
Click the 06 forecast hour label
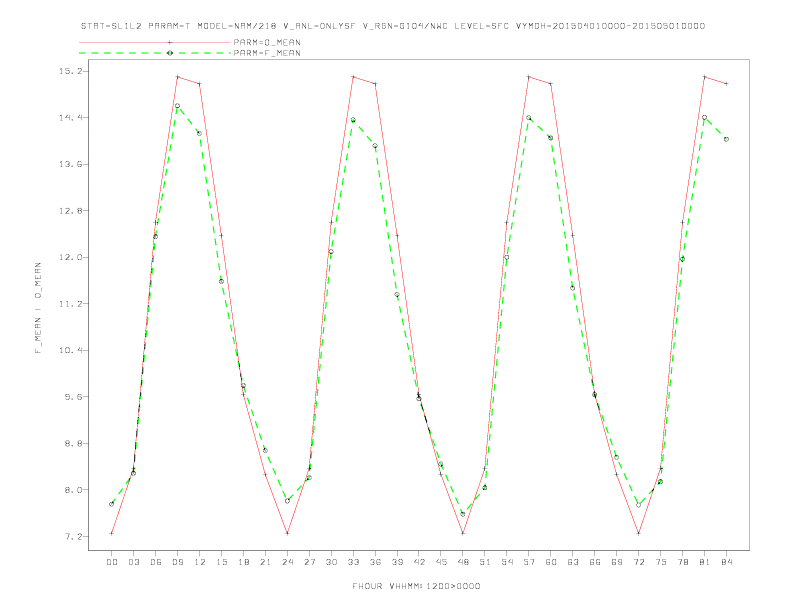pyautogui.click(x=156, y=562)
